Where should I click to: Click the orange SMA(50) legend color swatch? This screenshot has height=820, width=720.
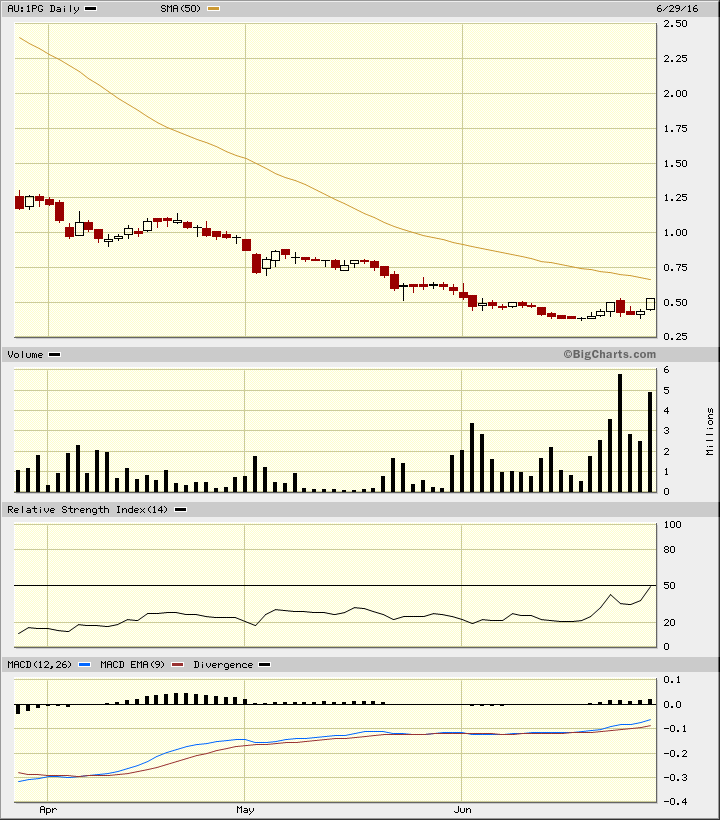pos(213,9)
